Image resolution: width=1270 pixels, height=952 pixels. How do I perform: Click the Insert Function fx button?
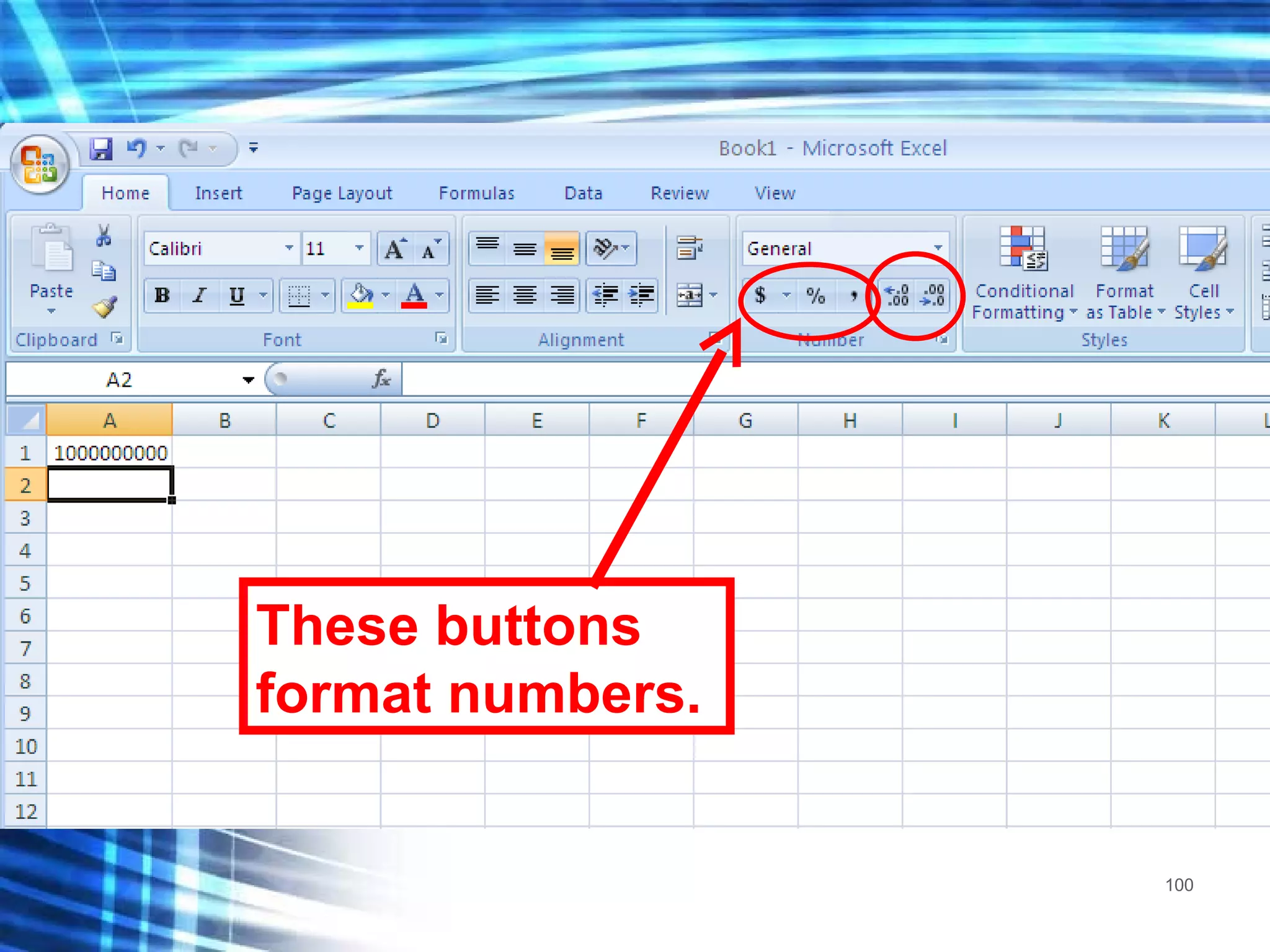(x=381, y=379)
